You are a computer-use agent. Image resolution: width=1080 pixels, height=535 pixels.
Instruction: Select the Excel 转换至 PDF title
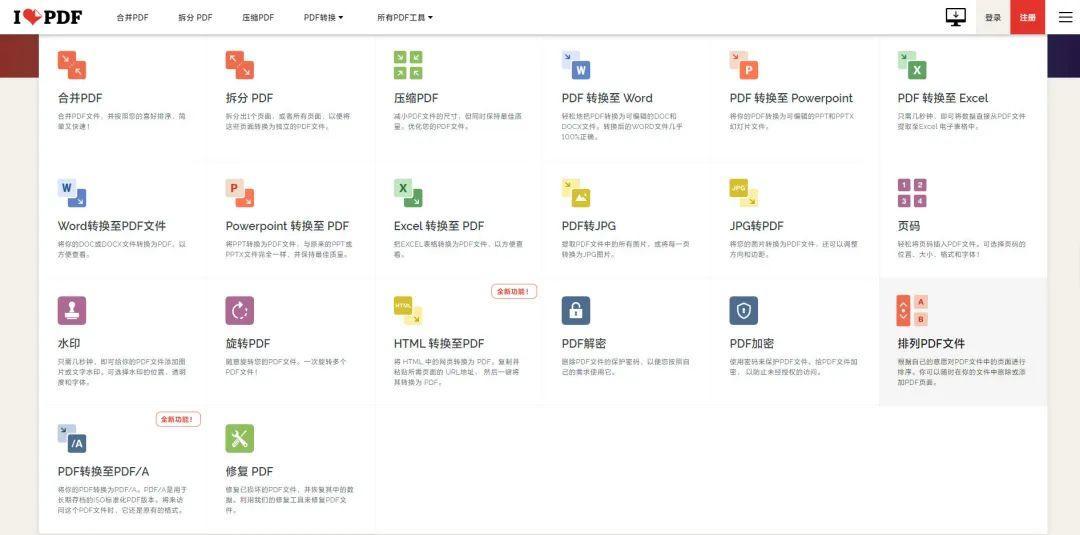coord(439,226)
